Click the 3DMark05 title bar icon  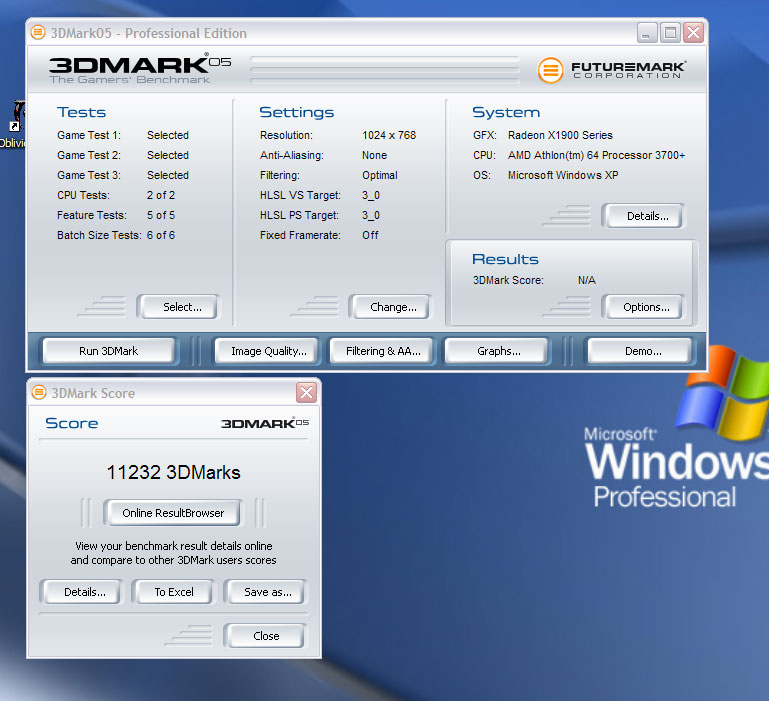[x=38, y=32]
